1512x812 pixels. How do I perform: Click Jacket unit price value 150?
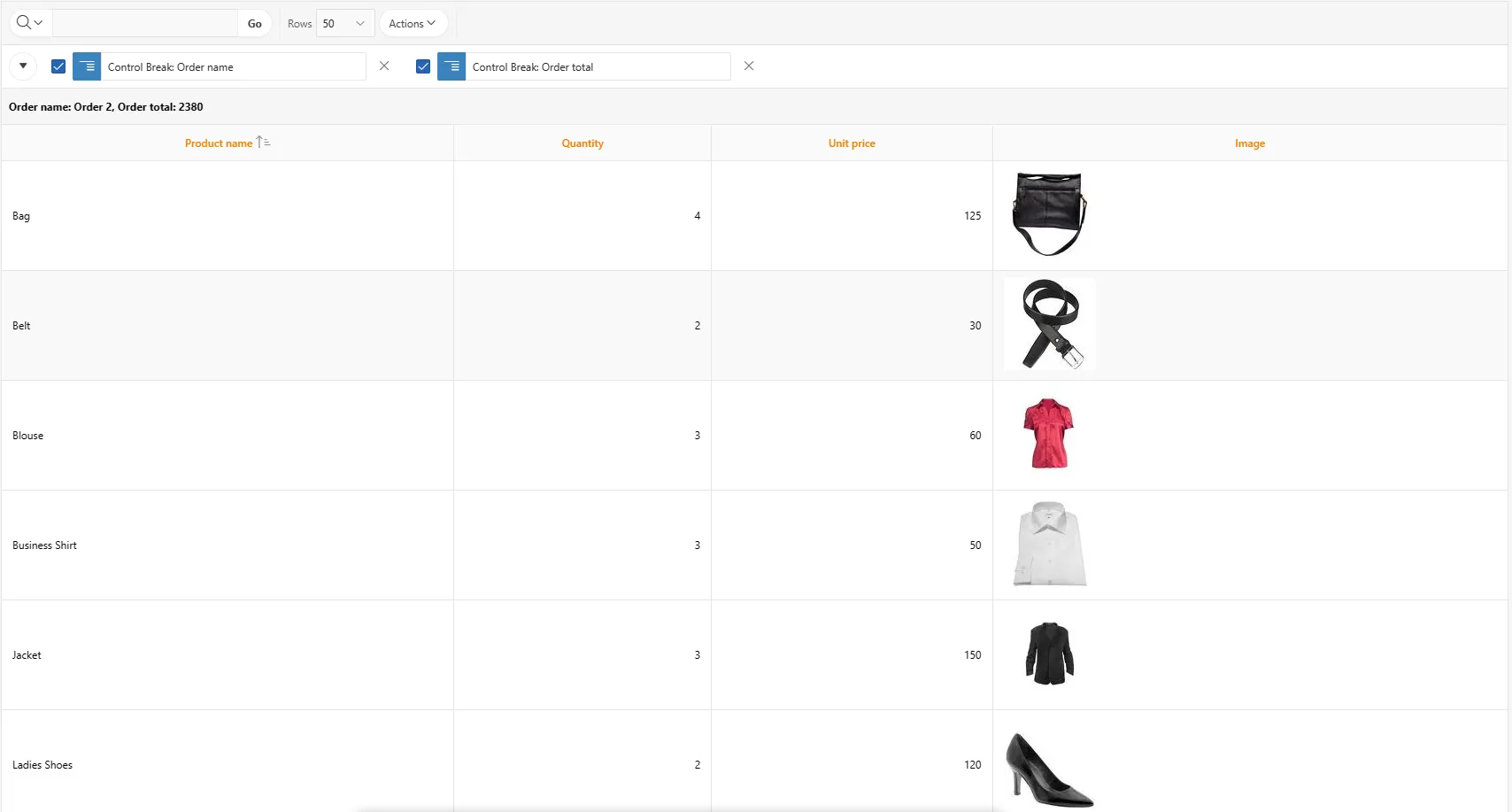[972, 655]
